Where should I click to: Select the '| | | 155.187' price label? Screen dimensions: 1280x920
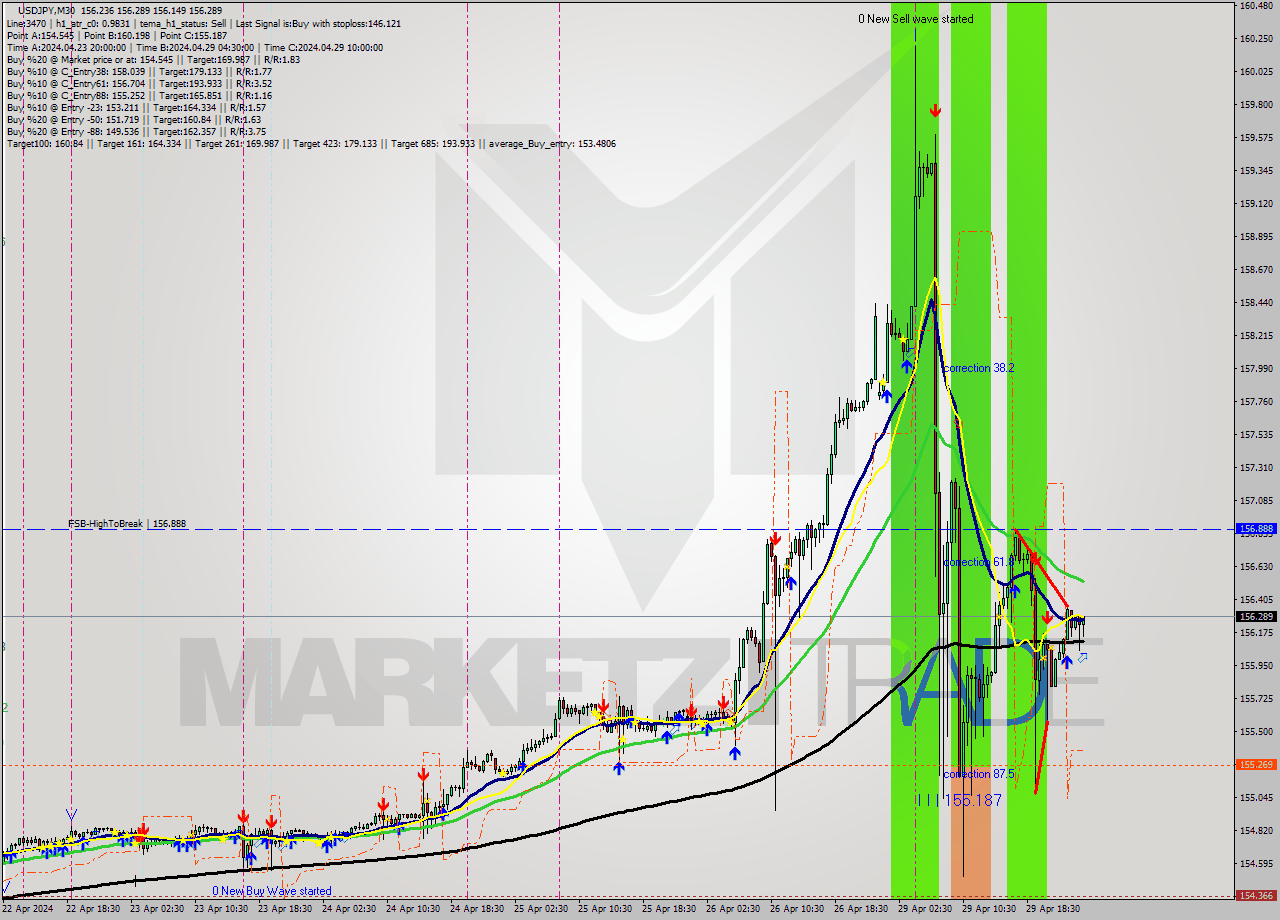pyautogui.click(x=961, y=800)
